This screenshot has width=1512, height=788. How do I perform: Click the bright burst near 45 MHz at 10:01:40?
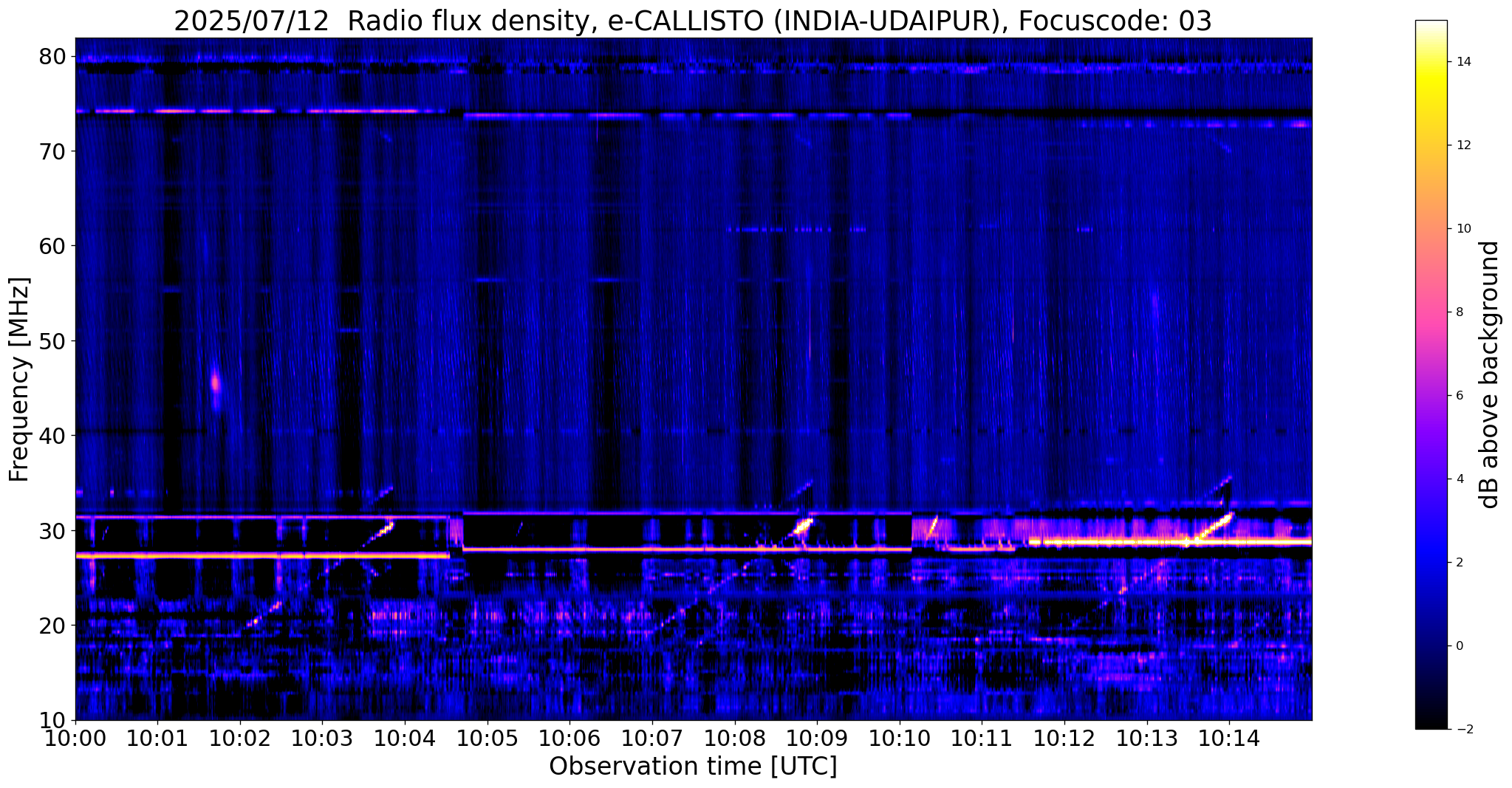click(216, 383)
